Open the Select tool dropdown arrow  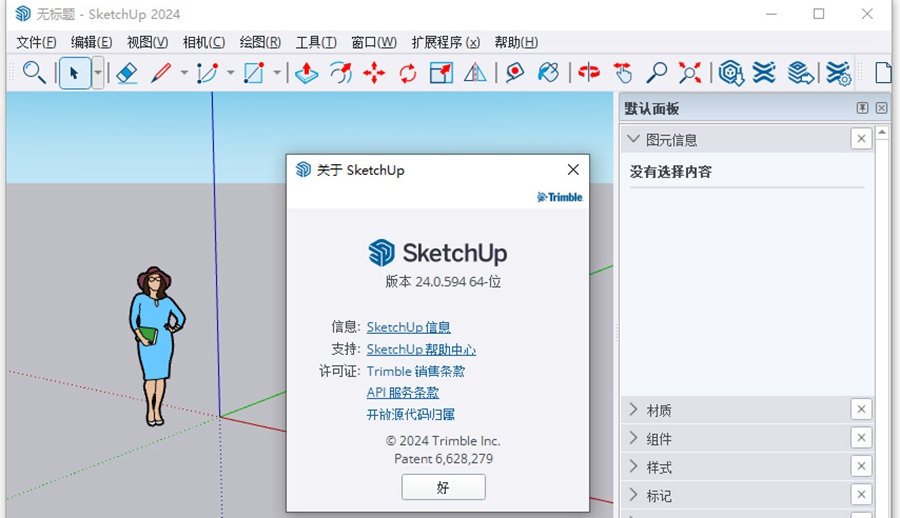pyautogui.click(x=98, y=73)
